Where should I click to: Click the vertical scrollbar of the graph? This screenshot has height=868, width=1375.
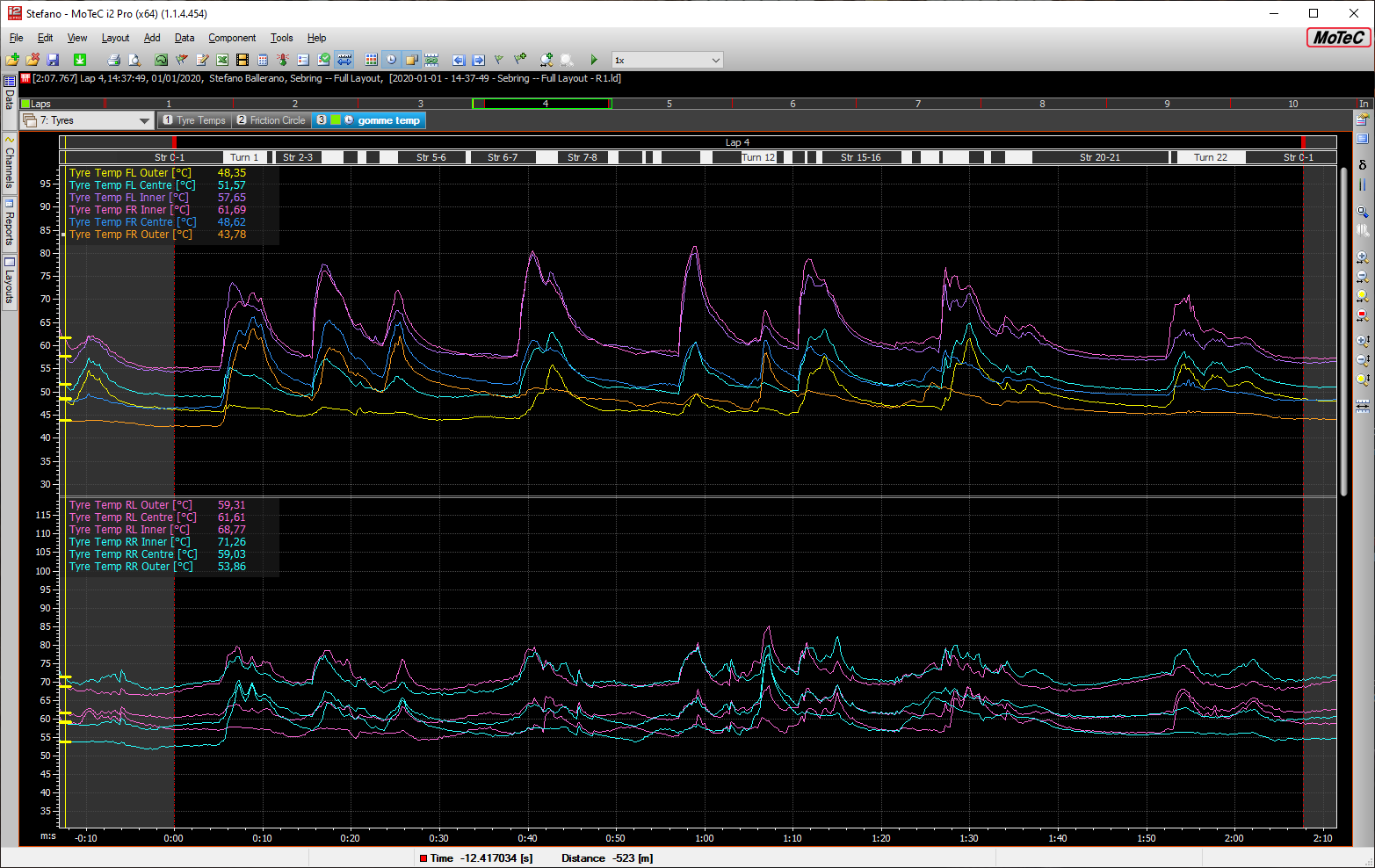[x=1343, y=330]
